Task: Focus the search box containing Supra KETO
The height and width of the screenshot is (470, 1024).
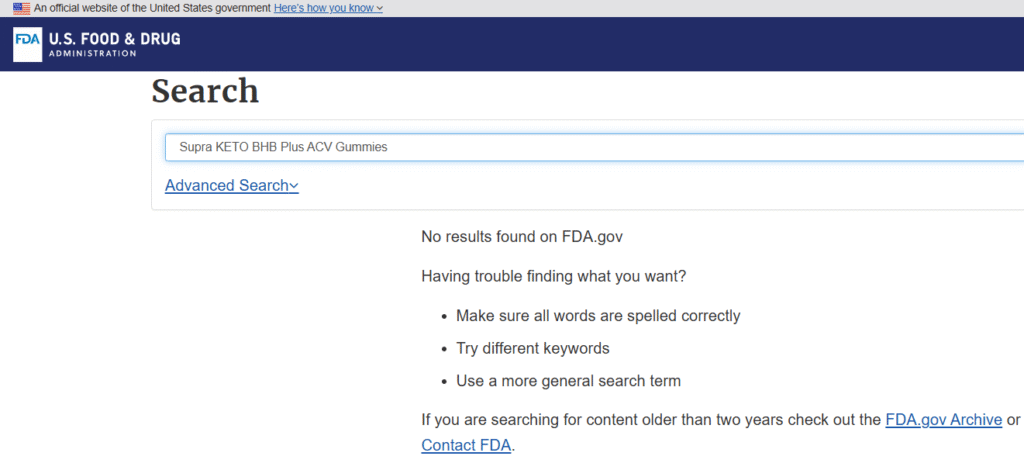Action: click(x=590, y=147)
